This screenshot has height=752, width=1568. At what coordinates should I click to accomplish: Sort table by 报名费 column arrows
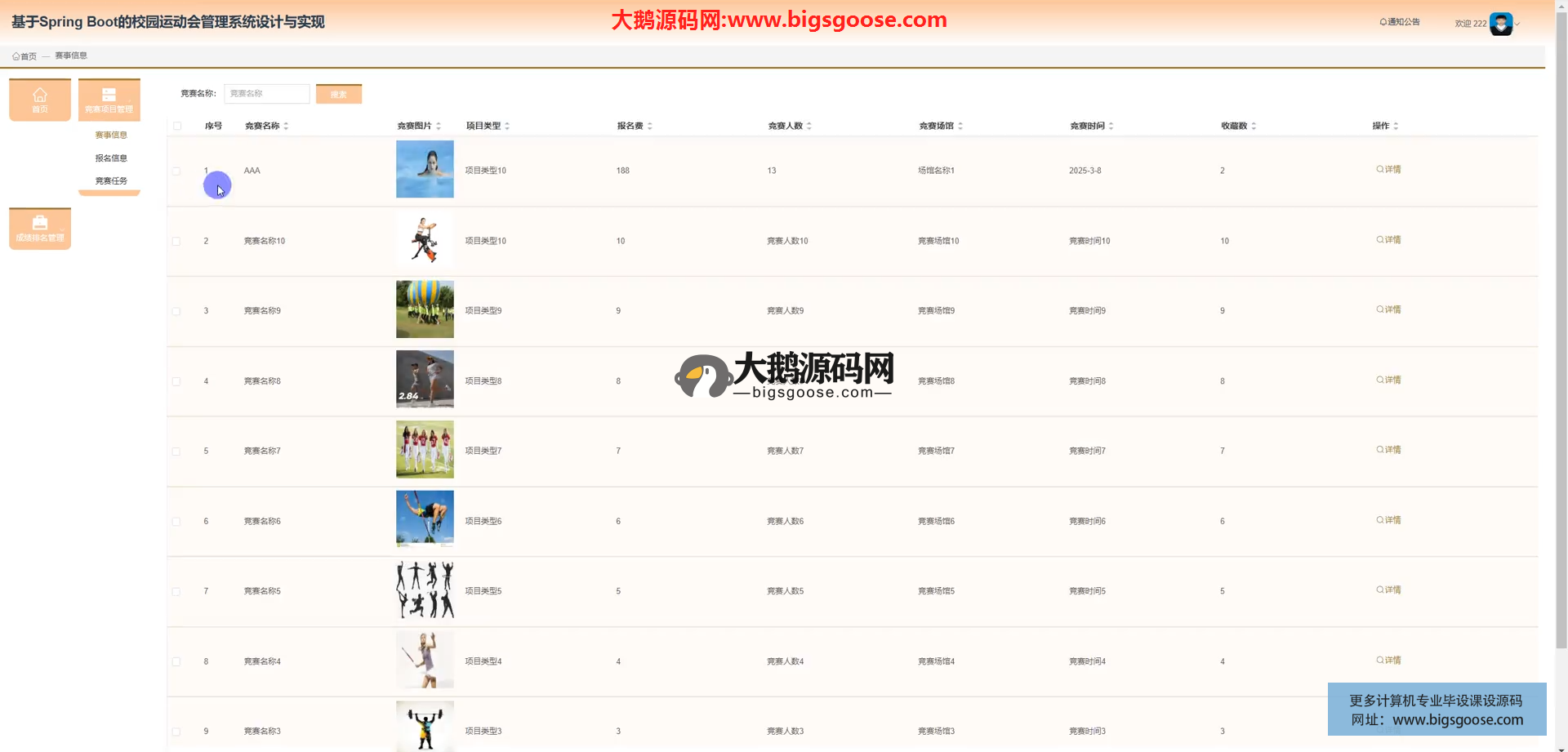(649, 127)
